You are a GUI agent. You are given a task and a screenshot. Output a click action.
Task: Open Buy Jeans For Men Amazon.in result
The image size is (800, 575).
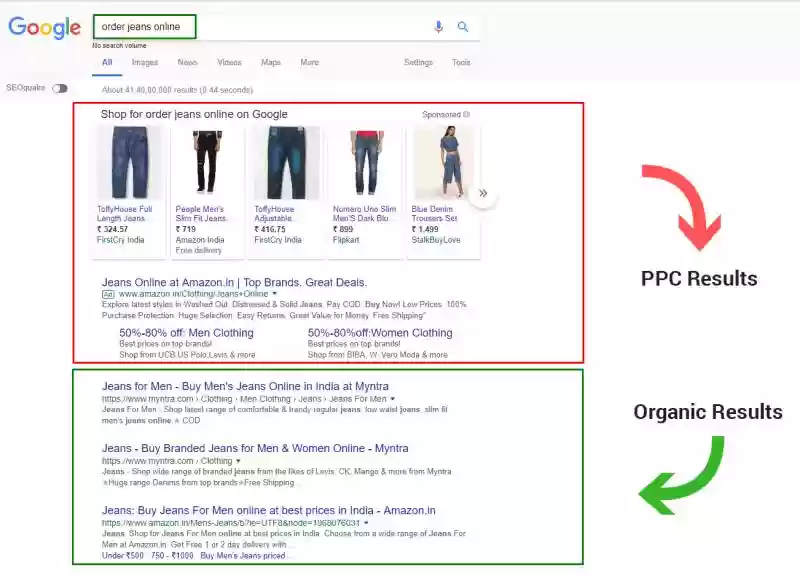tap(269, 510)
